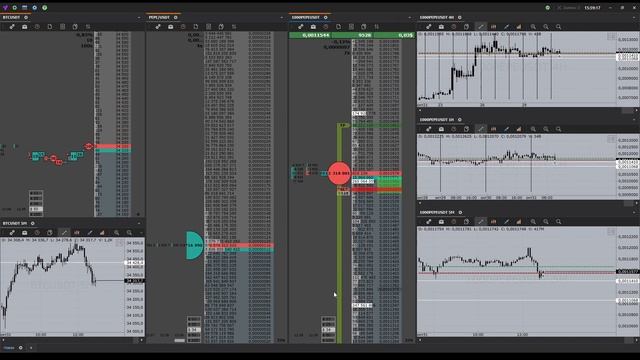
Task: Click search magnifier in 5M 1000PEPEUSDT chart toolbar
Action: tap(558, 222)
